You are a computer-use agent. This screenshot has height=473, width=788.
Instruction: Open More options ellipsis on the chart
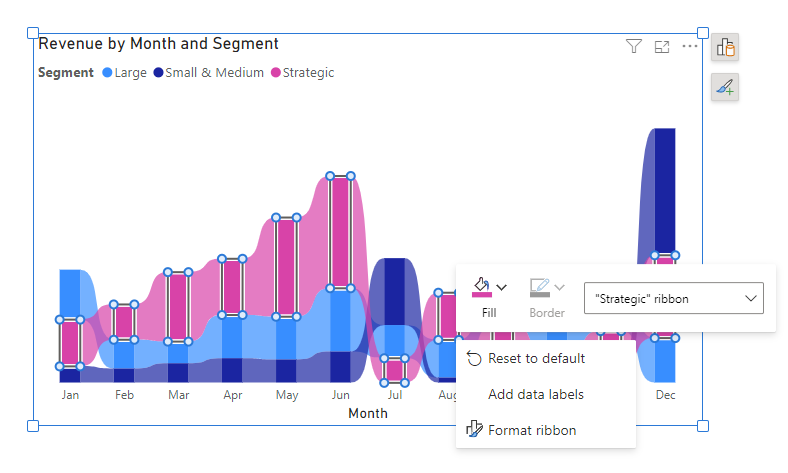point(690,46)
